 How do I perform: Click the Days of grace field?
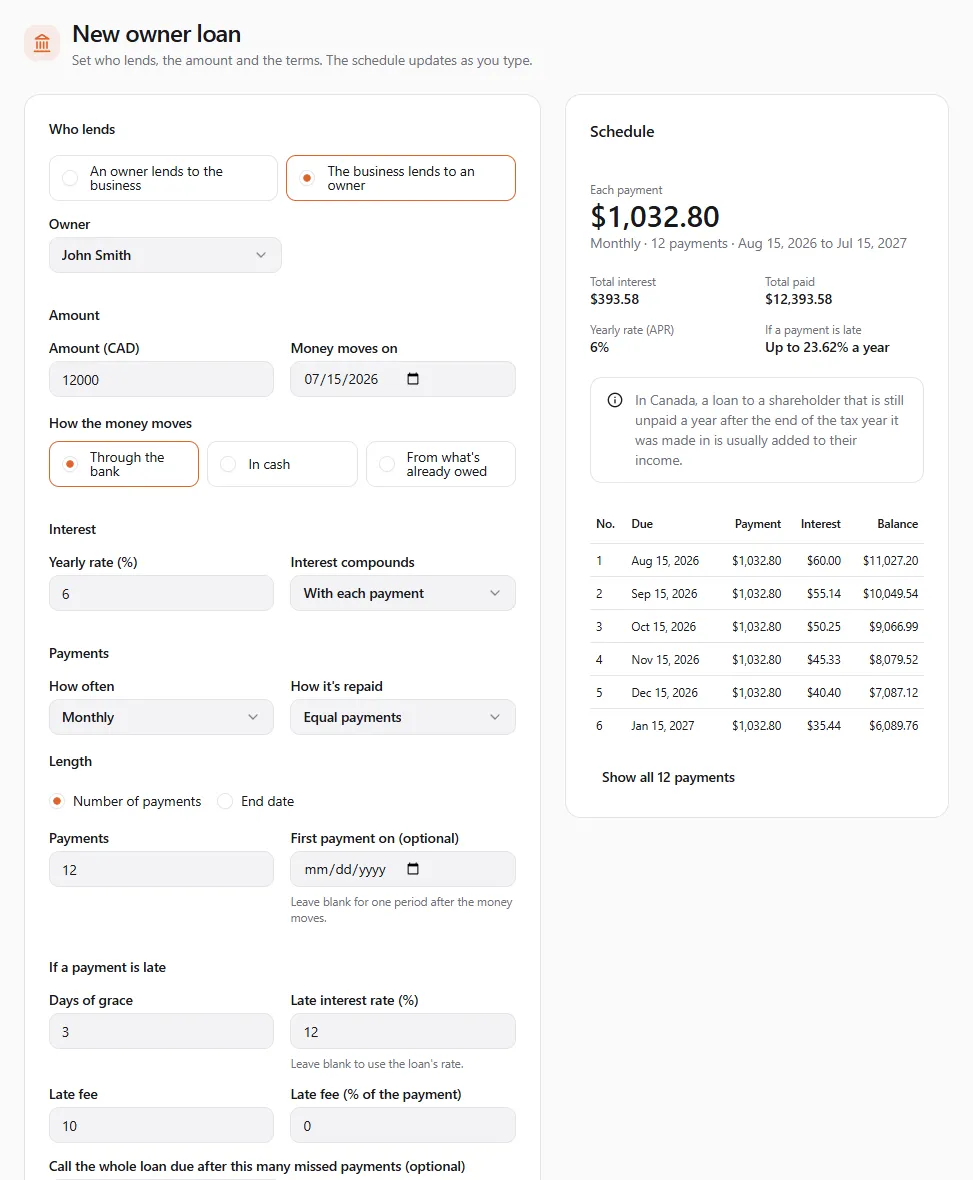(x=161, y=1032)
